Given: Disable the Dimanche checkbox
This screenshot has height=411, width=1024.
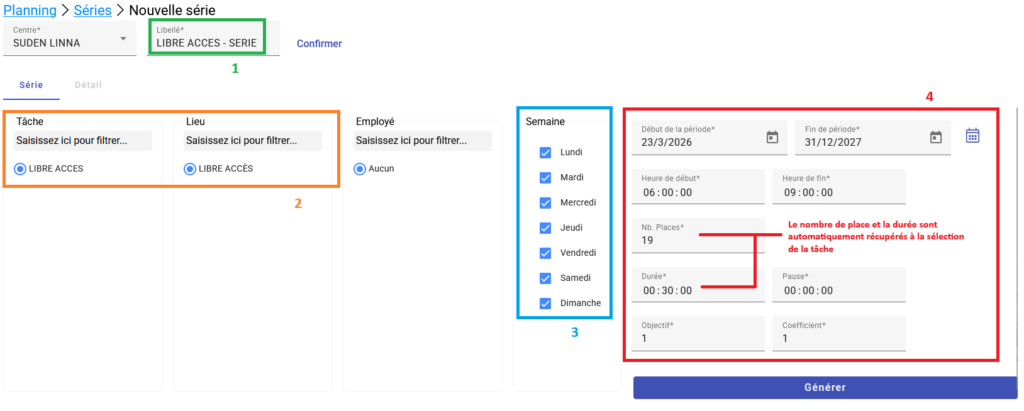Looking at the screenshot, I should click(x=545, y=303).
